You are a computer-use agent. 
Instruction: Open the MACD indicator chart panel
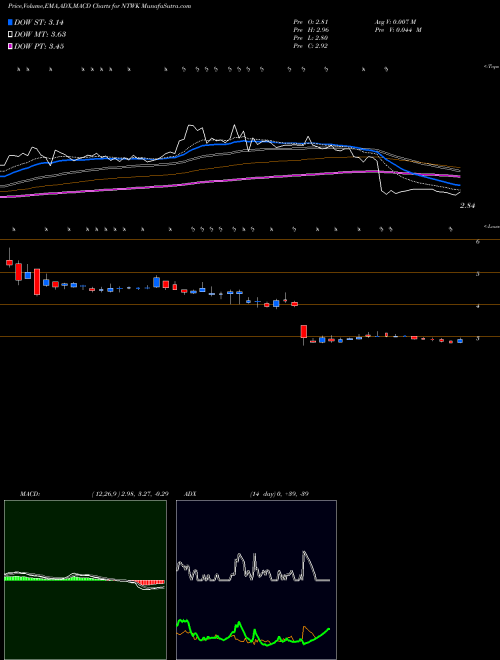pos(85,580)
